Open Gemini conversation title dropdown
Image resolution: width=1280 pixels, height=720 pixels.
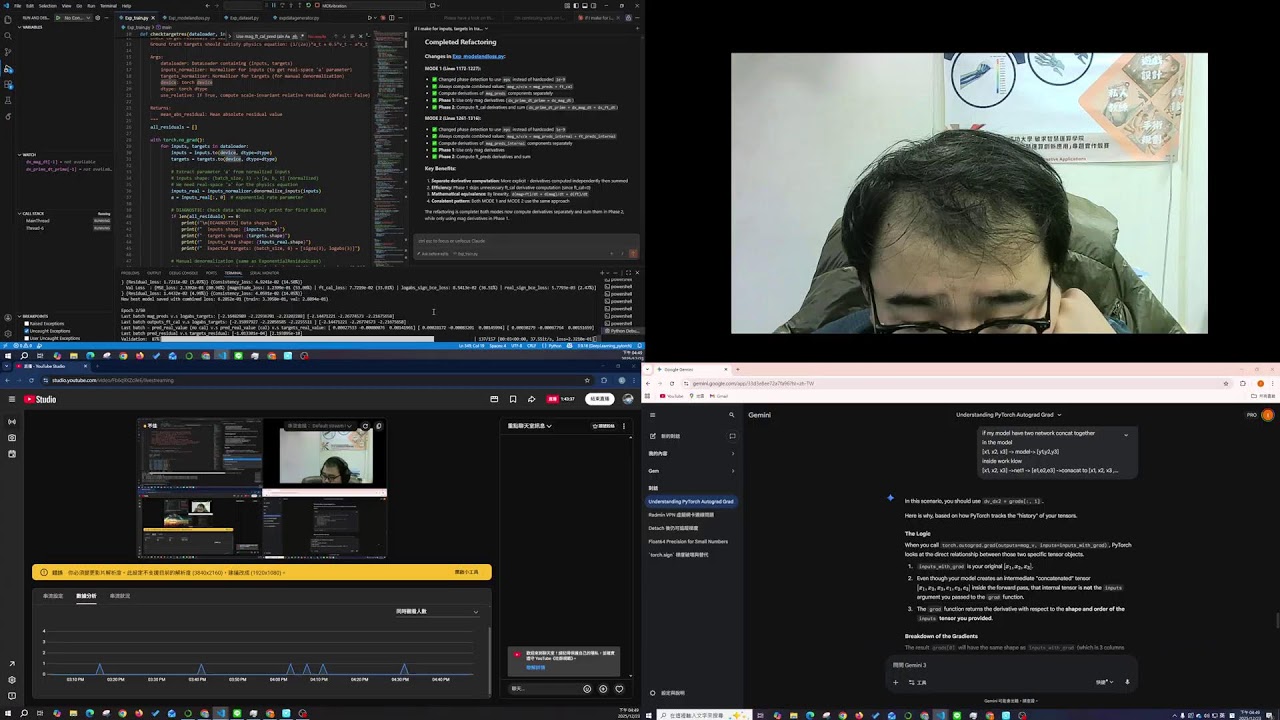pos(1008,415)
